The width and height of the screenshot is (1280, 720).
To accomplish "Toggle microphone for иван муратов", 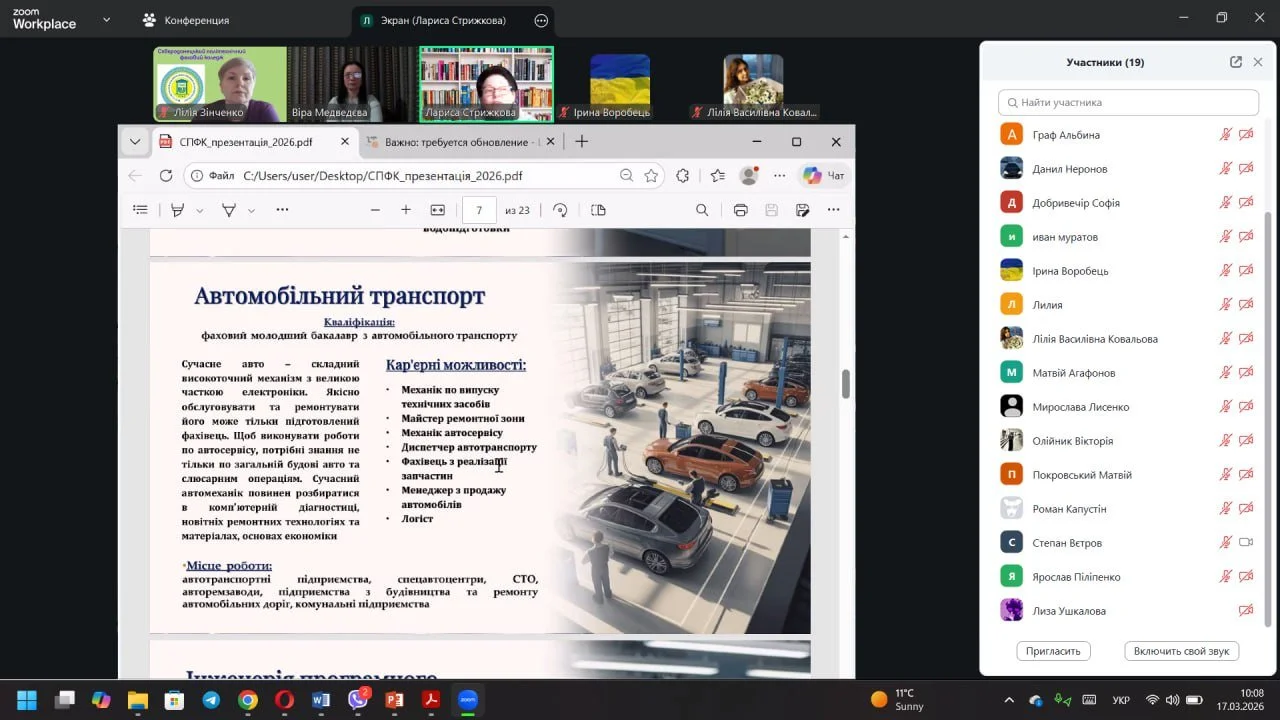I will (x=1225, y=237).
